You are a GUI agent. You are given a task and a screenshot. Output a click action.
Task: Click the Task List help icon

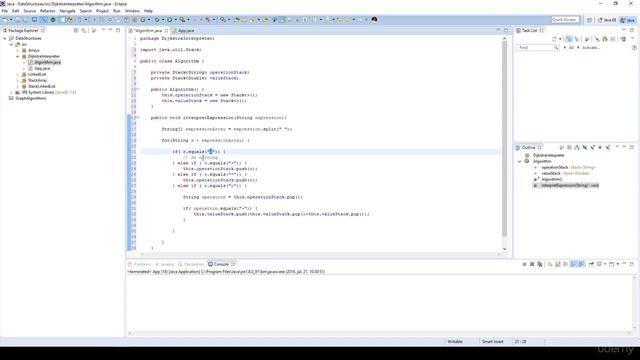tap(634, 48)
